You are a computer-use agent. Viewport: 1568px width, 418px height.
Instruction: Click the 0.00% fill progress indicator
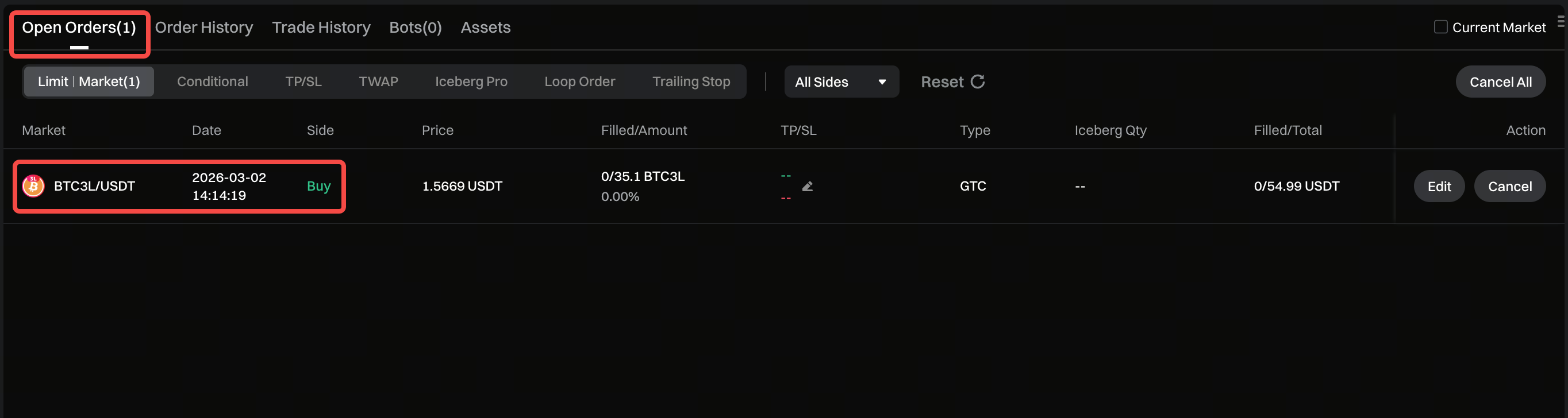click(x=620, y=196)
